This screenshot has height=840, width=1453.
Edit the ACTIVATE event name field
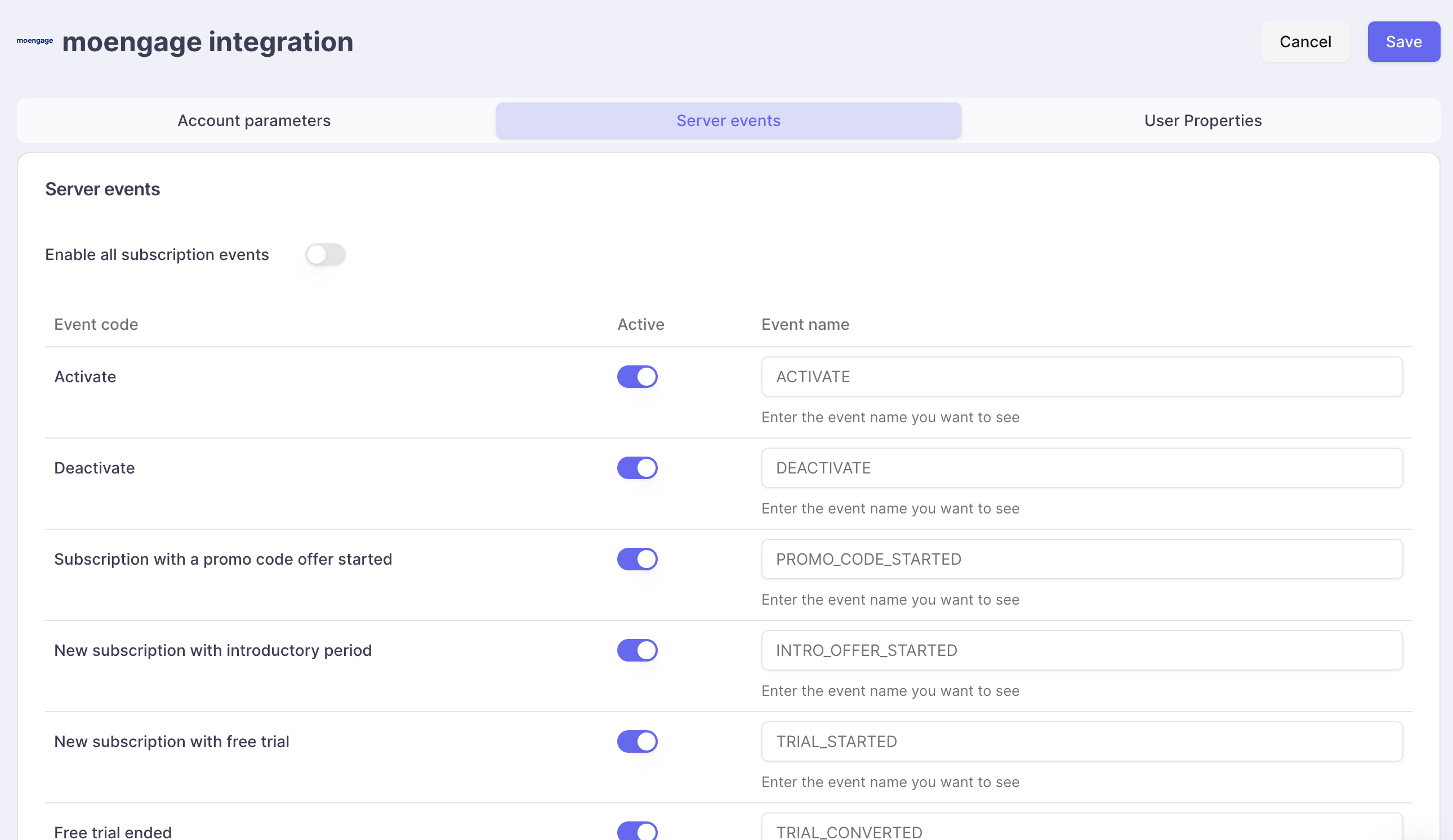(x=1082, y=377)
